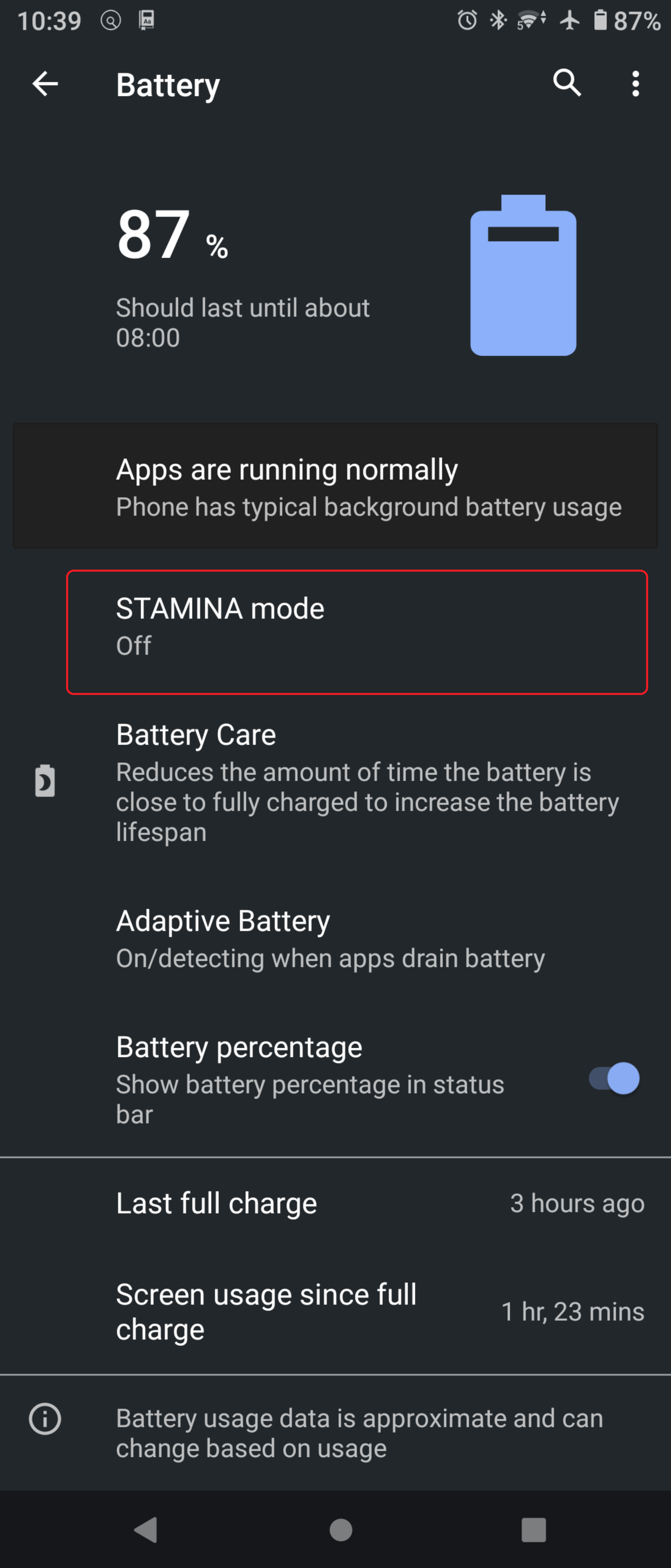Tap the Android back navigation triangle
This screenshot has width=671, height=1568.
(x=146, y=1529)
